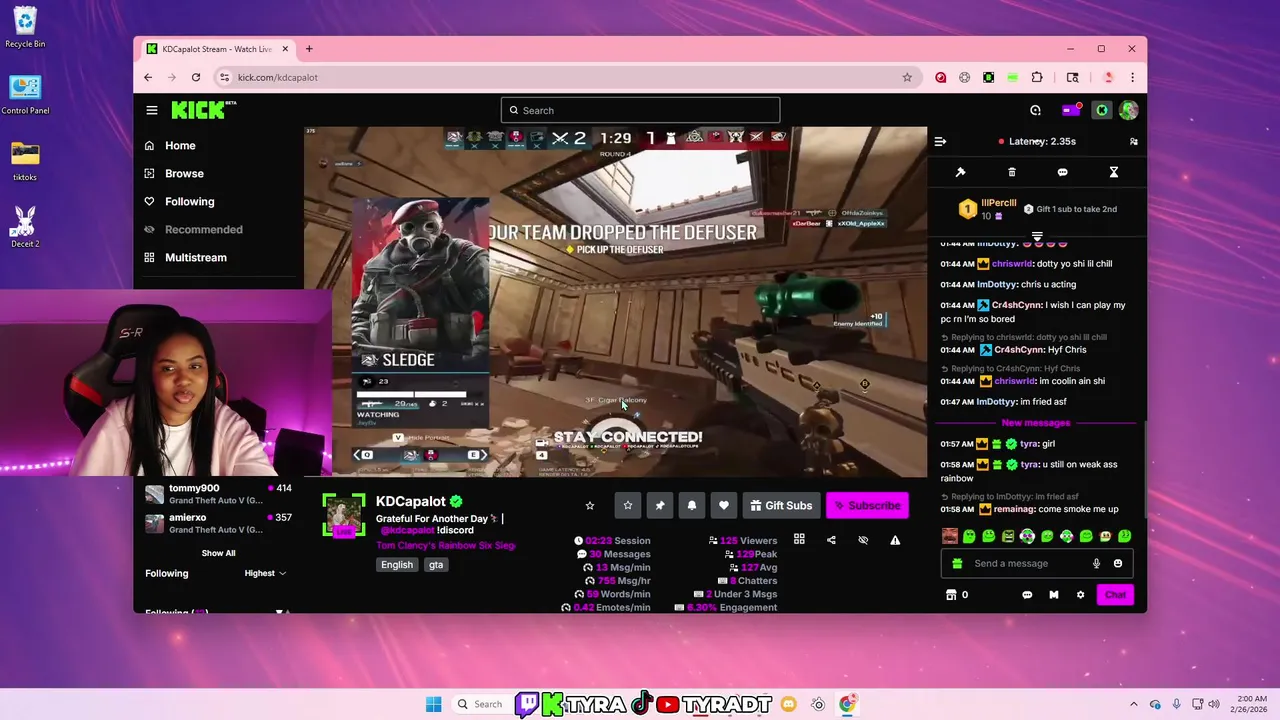Open Following in Kick sidebar
1280x720 pixels.
tap(189, 201)
